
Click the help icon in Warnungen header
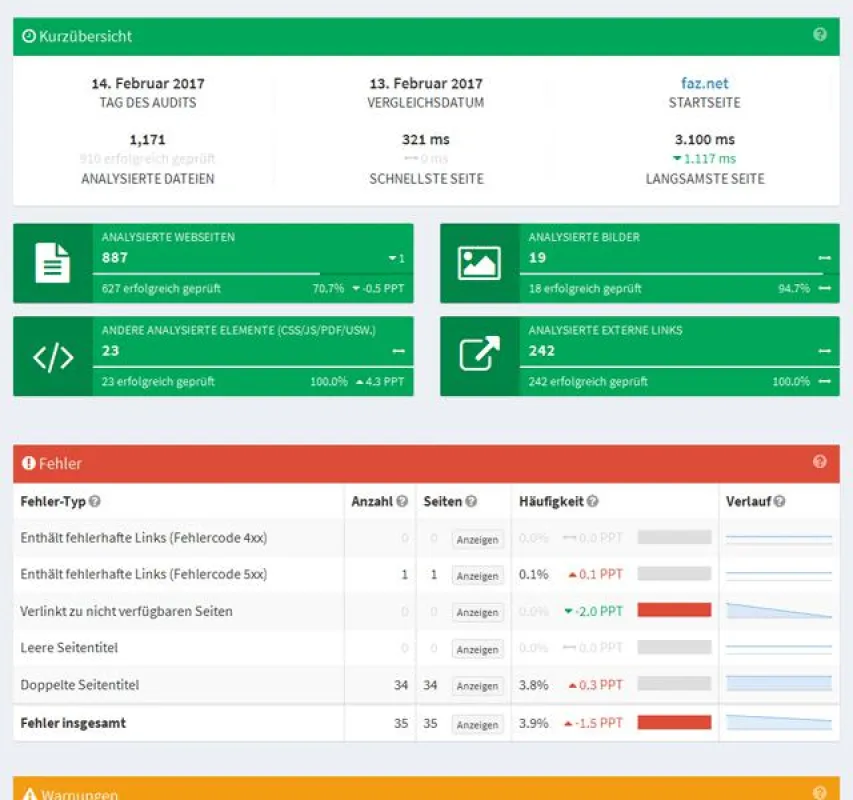pyautogui.click(x=819, y=793)
